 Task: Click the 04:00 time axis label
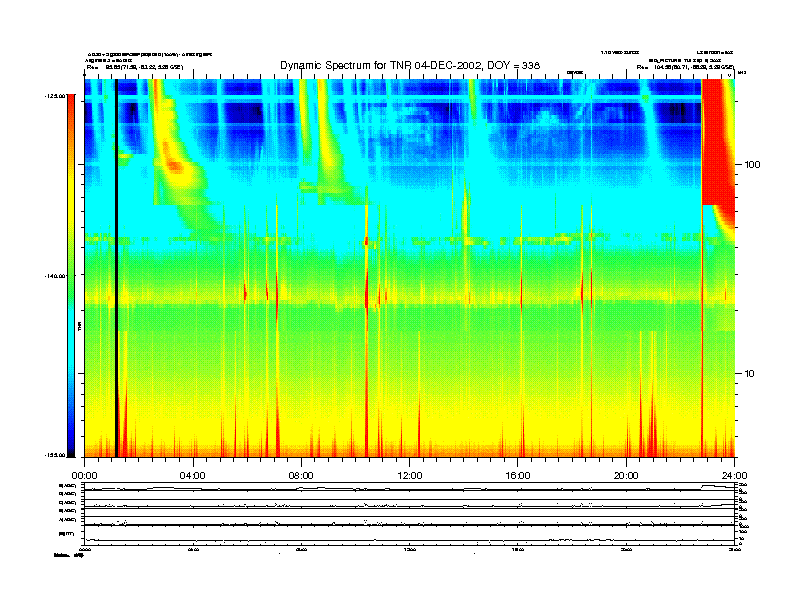pos(193,476)
